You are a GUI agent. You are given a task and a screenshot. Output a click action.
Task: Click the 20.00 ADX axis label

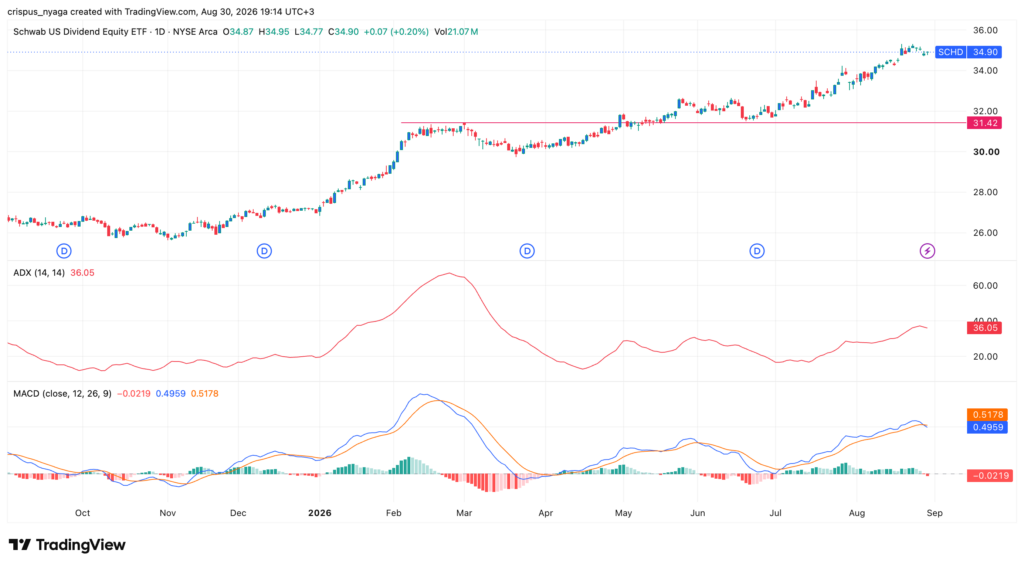(x=985, y=357)
